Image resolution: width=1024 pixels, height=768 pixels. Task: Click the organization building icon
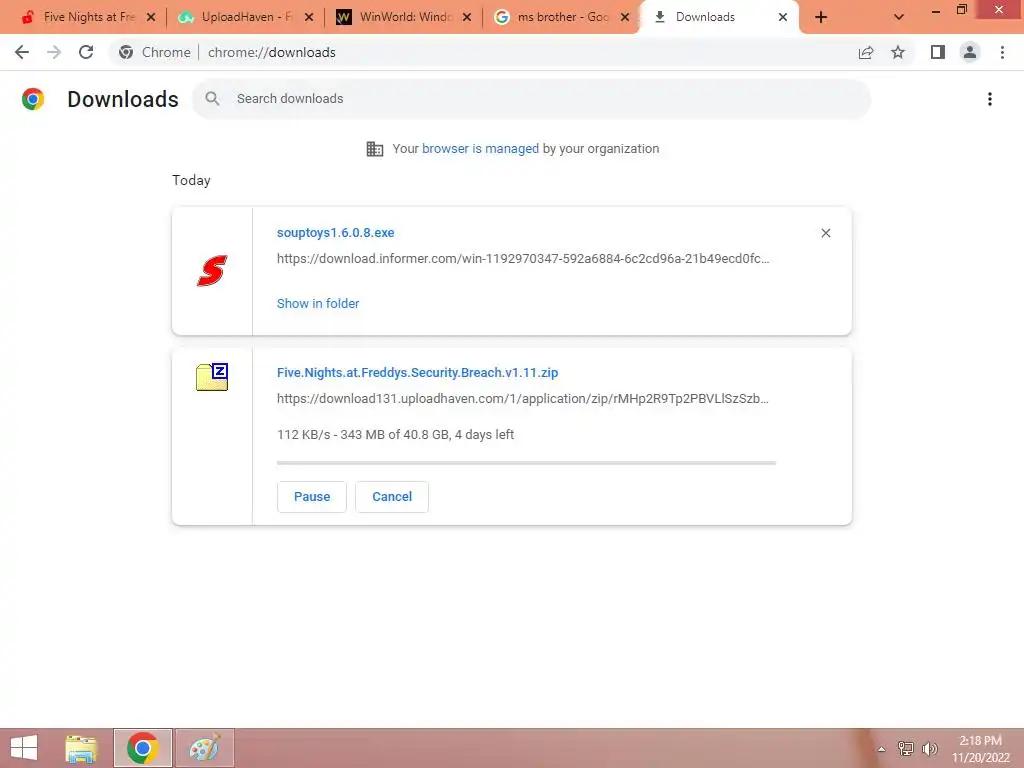(x=375, y=149)
